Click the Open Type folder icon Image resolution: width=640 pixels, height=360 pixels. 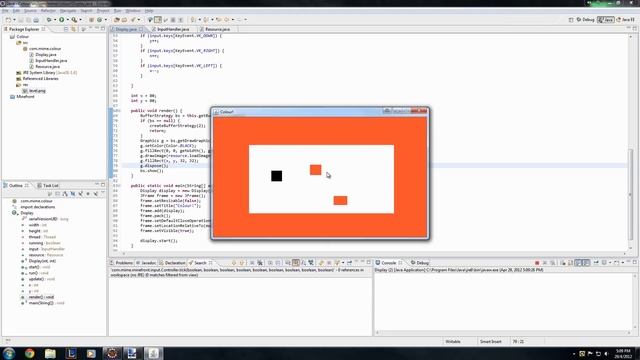pos(117,20)
